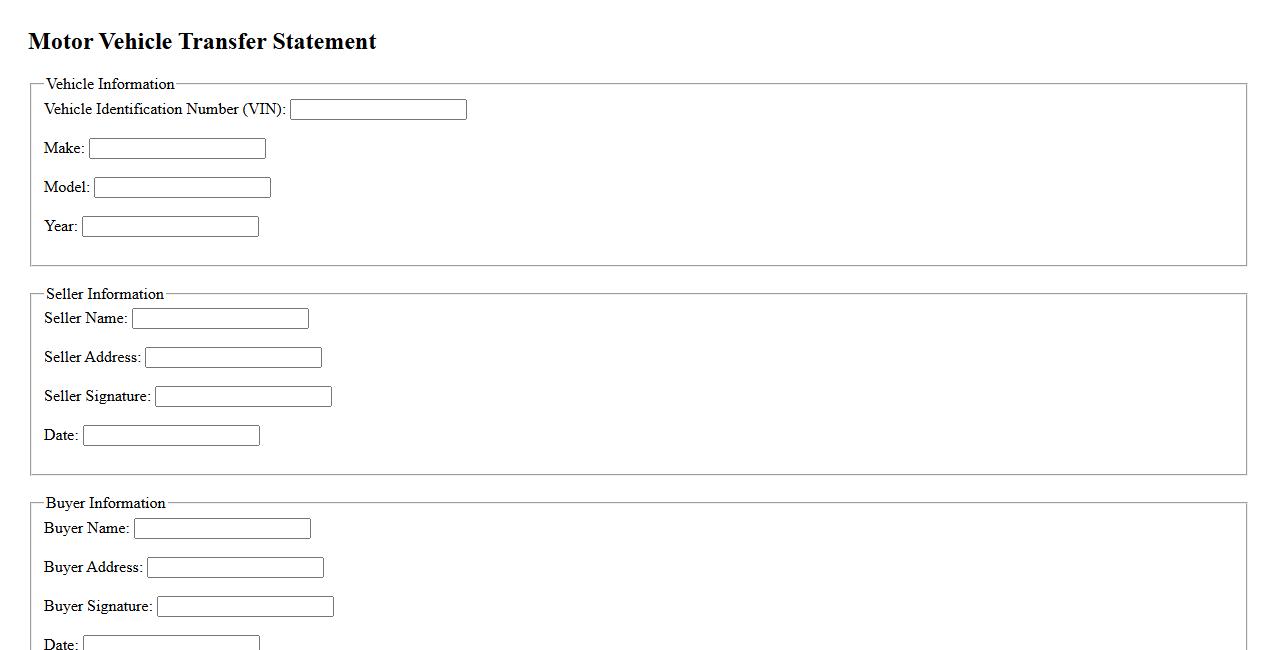Click the 'Seller Signature:' label text
This screenshot has width=1278, height=650.
point(97,396)
